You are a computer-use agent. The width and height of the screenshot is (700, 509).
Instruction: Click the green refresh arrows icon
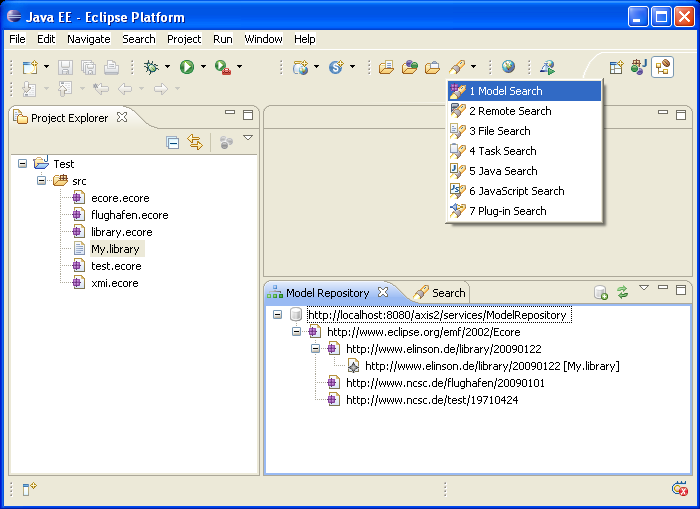(622, 292)
